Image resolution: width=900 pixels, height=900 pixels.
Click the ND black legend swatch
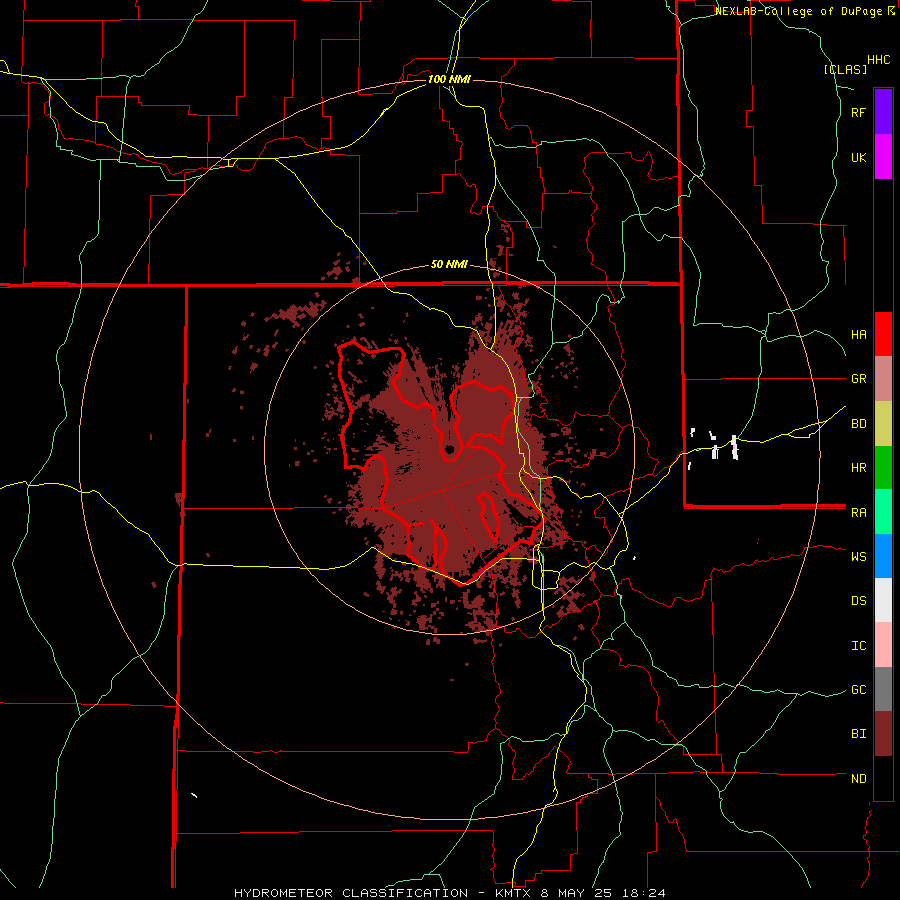[x=883, y=778]
